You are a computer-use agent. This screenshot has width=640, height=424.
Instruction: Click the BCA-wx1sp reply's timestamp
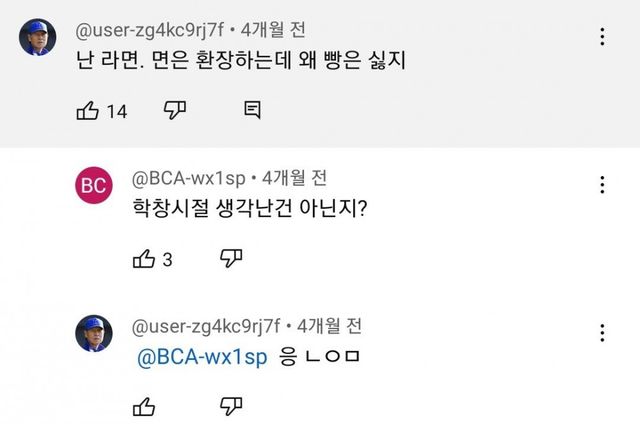click(294, 179)
